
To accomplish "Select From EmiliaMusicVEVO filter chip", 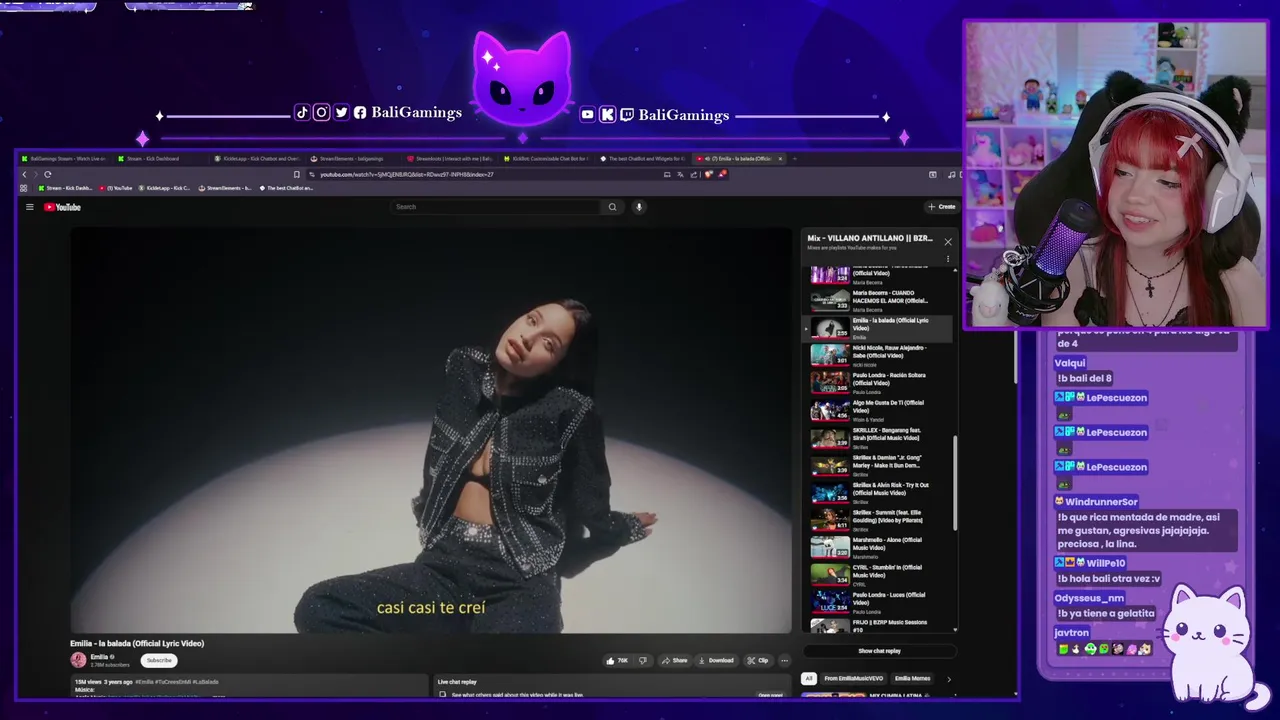I will coord(853,678).
